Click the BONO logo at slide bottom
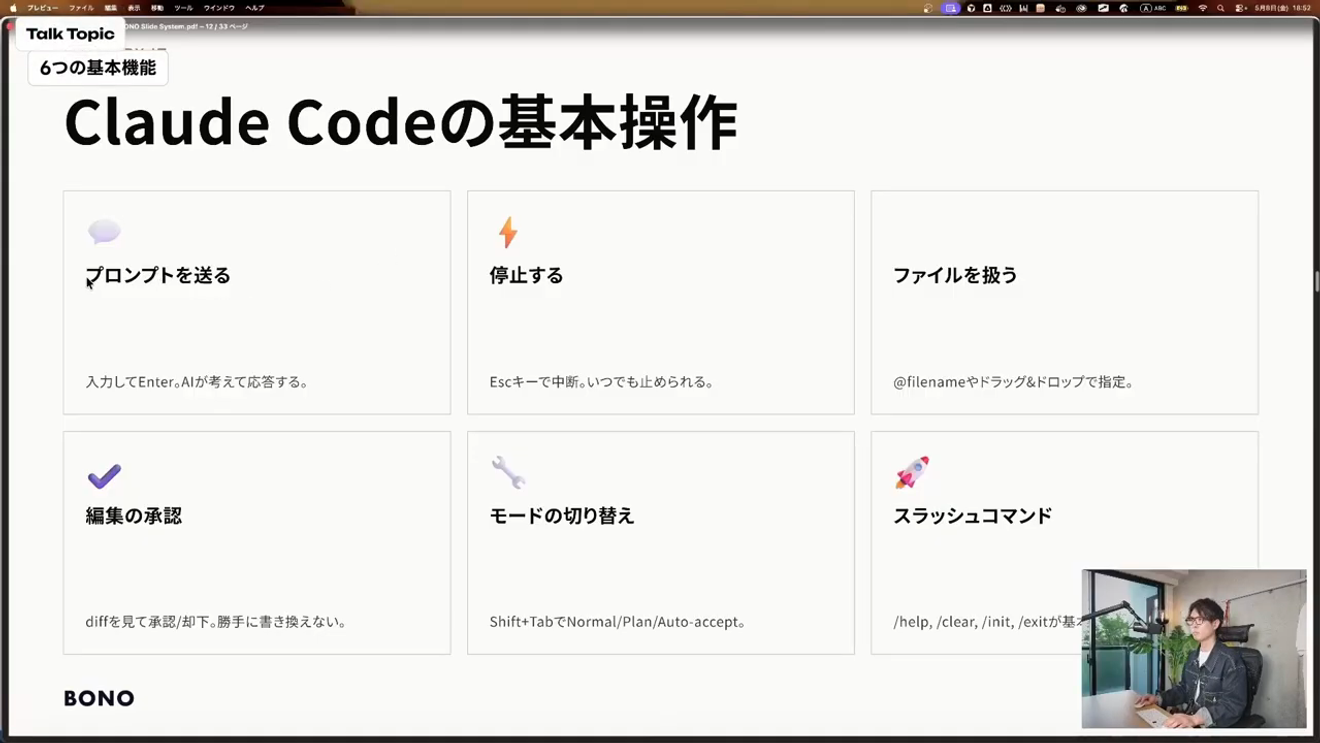 (x=99, y=698)
